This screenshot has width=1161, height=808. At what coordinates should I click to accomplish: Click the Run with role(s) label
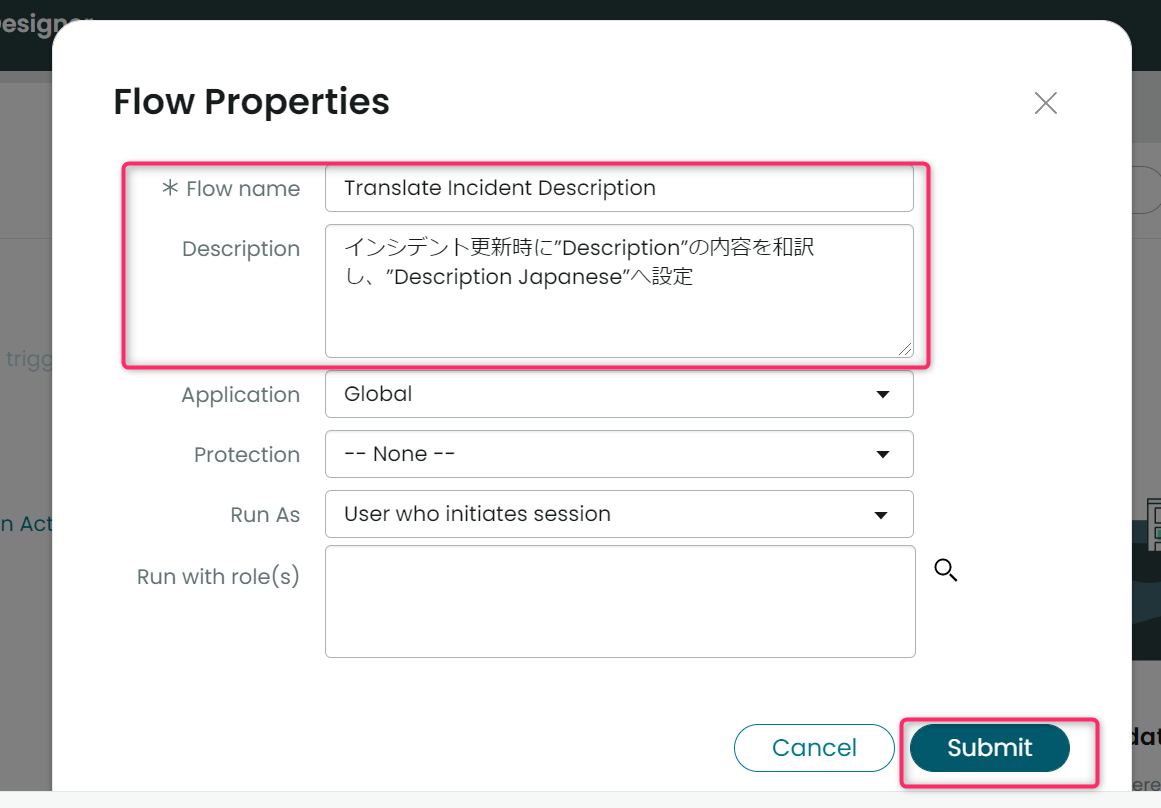(218, 576)
